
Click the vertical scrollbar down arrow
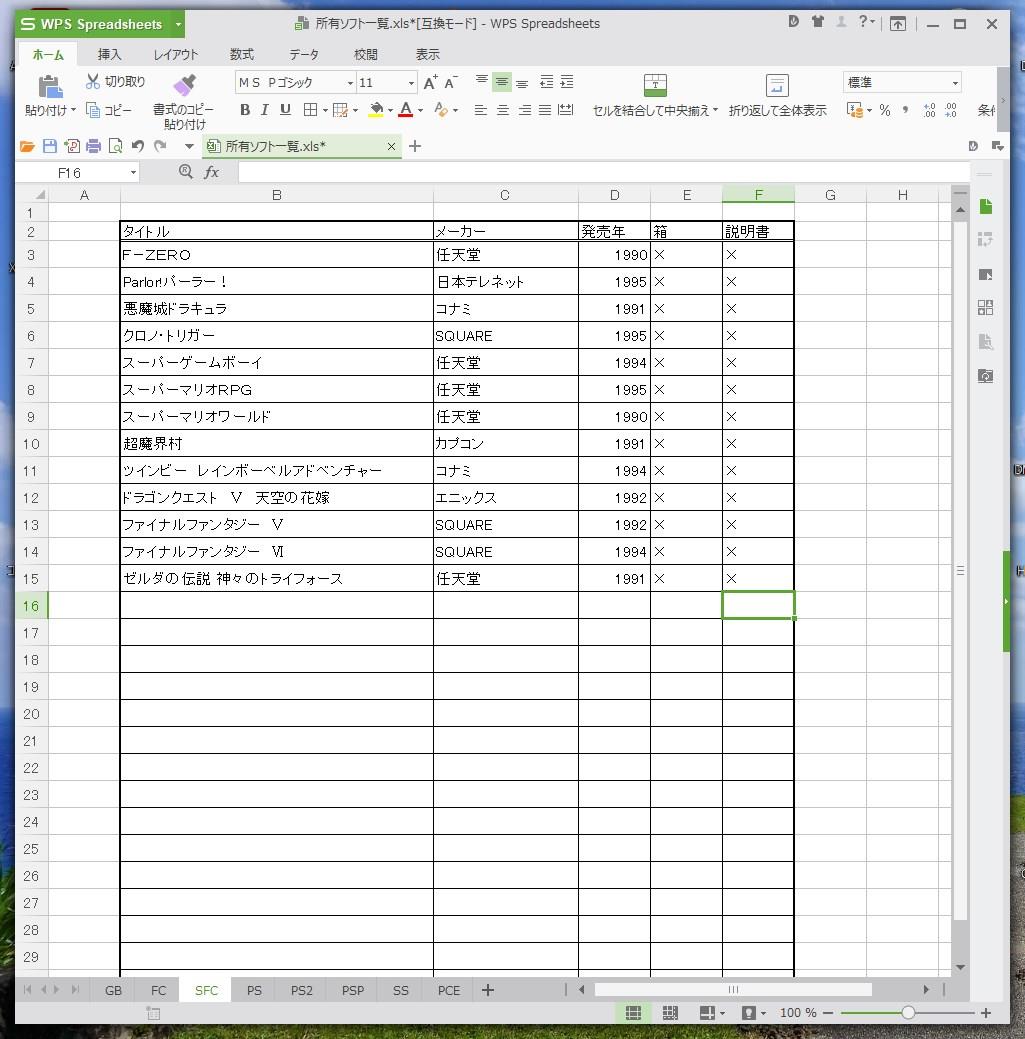[960, 967]
